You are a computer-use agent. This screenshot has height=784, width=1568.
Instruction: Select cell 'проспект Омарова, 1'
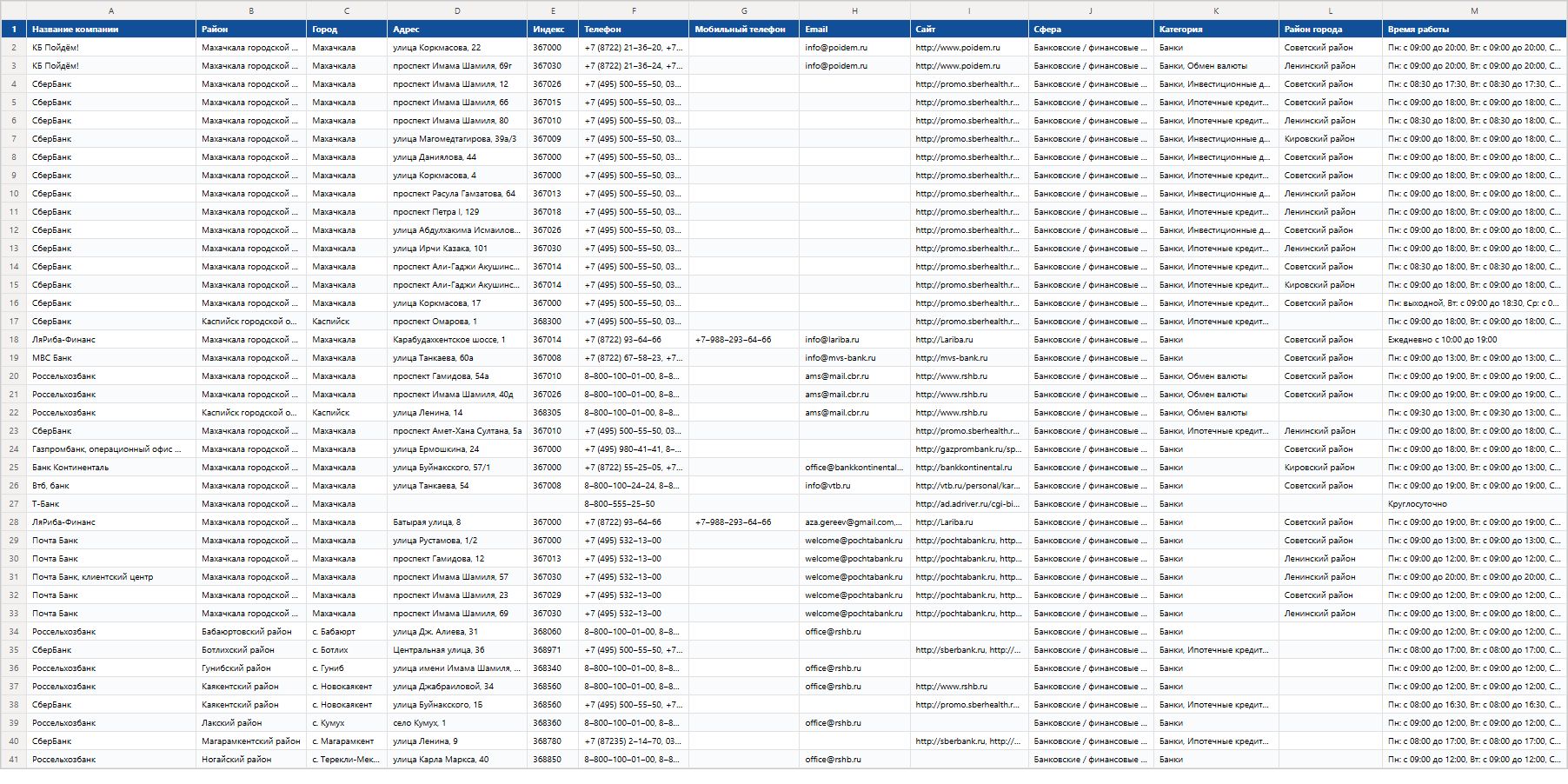pyautogui.click(x=457, y=322)
